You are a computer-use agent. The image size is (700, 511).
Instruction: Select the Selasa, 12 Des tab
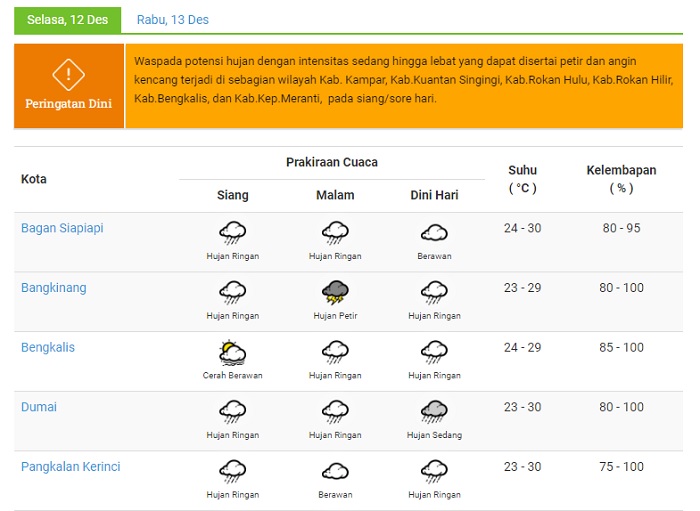tap(67, 20)
